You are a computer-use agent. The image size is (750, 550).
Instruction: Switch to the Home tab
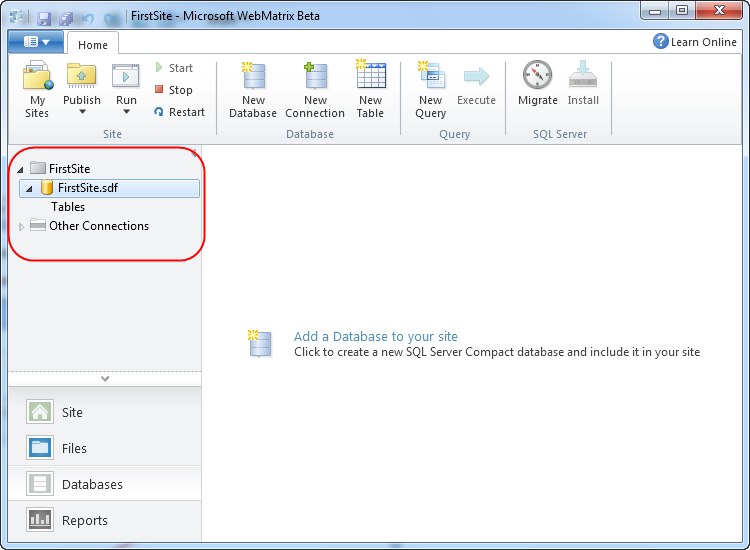93,44
